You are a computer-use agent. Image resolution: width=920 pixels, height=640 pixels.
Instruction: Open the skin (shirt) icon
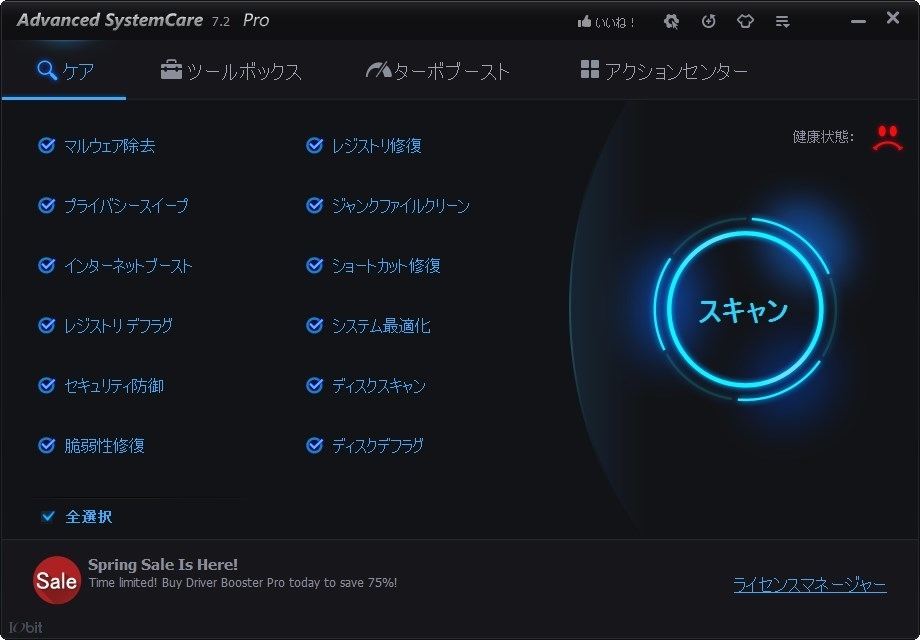[x=745, y=22]
